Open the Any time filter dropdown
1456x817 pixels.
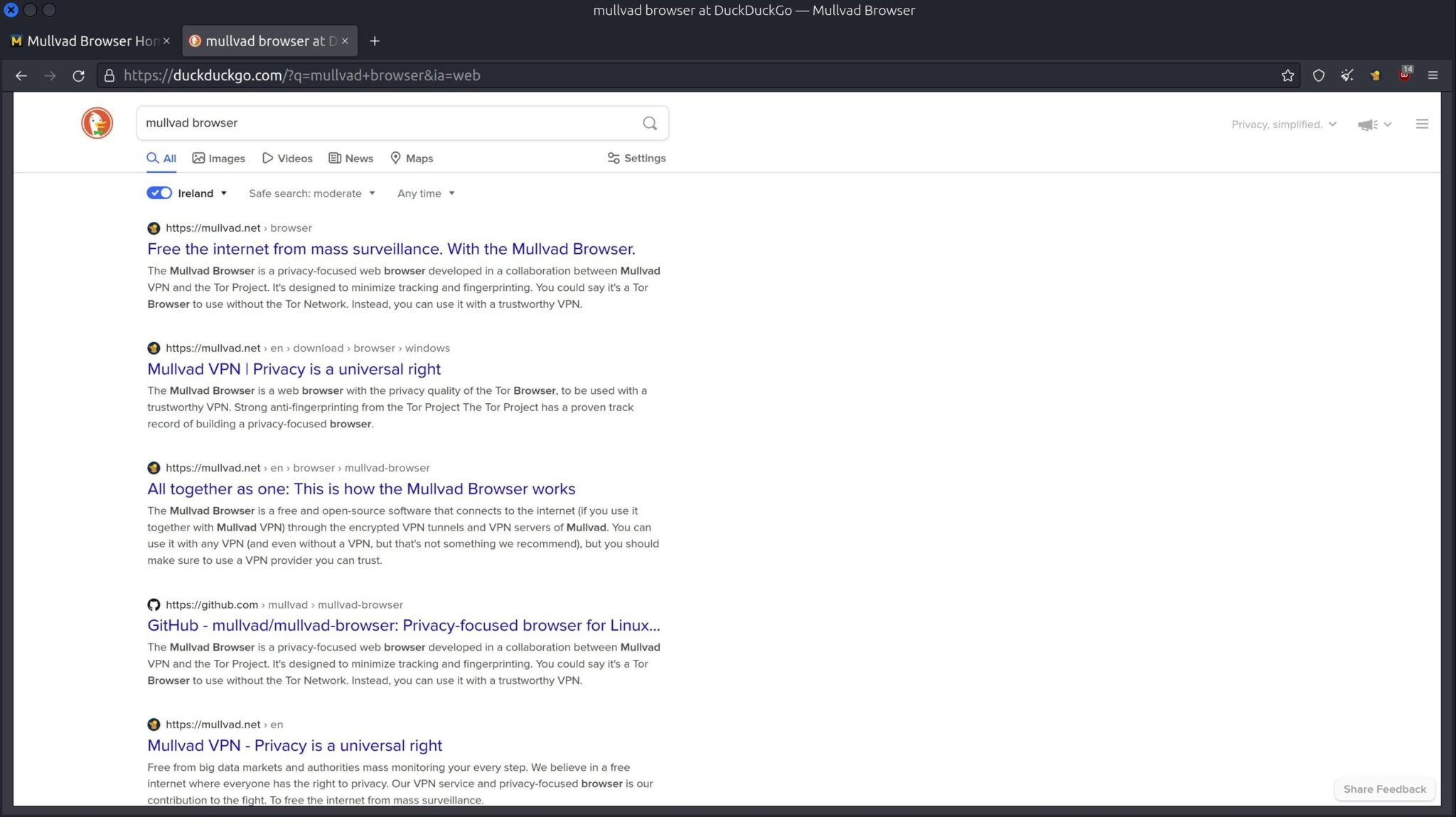coord(425,193)
